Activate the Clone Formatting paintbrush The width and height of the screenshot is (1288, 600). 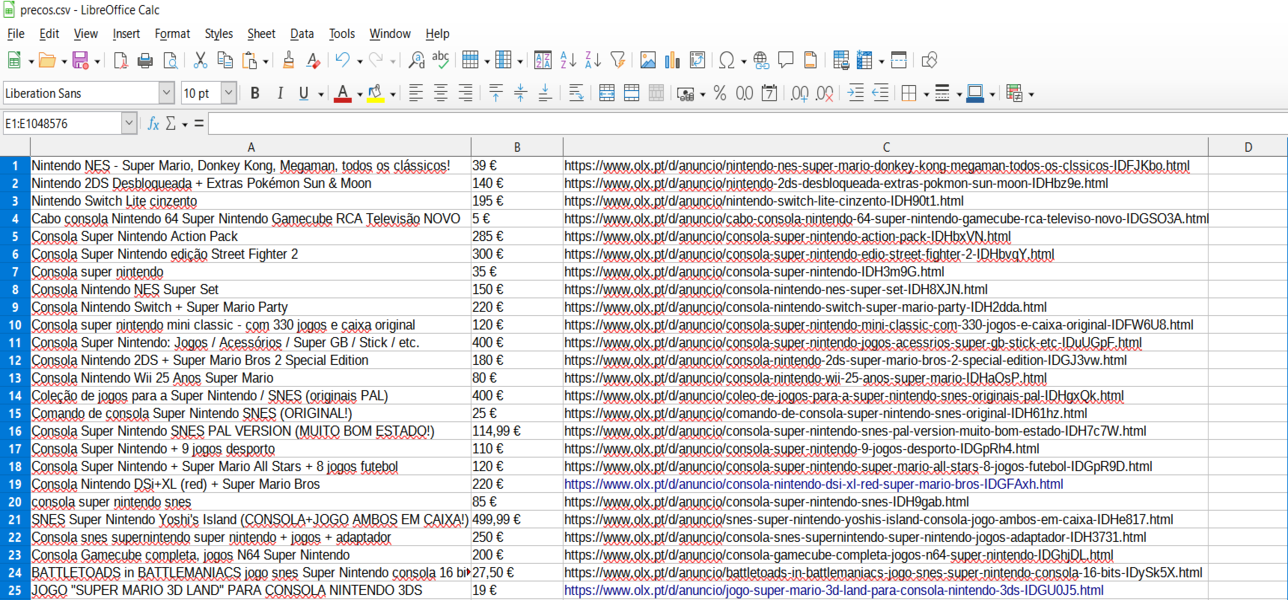click(288, 61)
